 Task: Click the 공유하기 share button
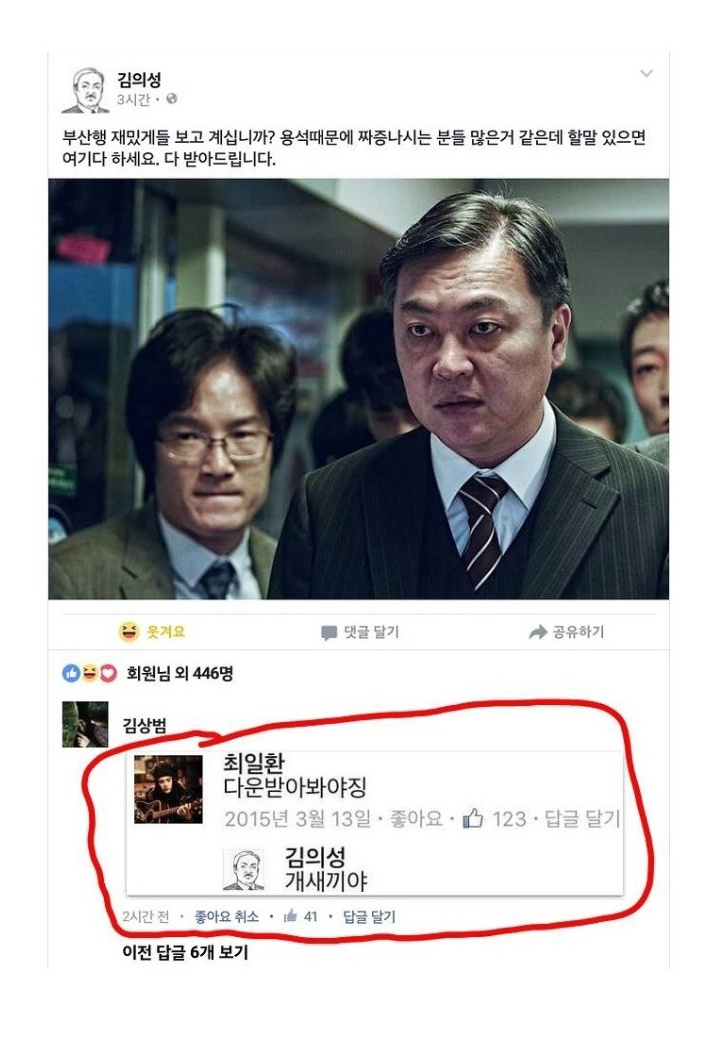[567, 632]
